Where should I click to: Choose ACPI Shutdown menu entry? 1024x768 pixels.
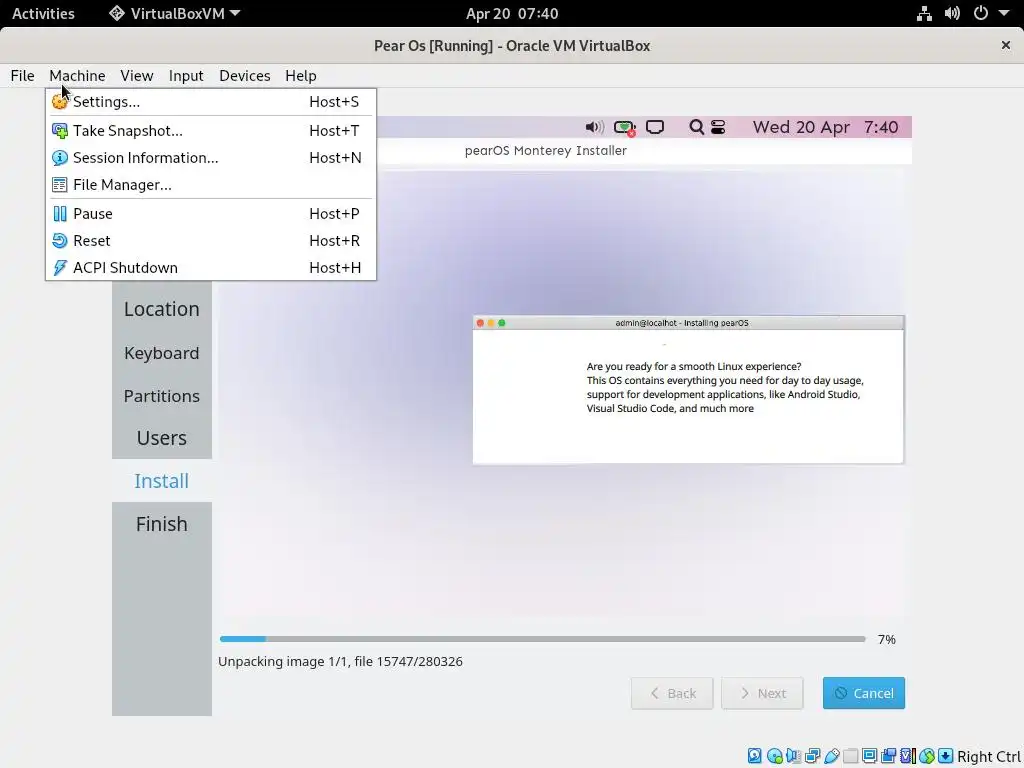pyautogui.click(x=211, y=268)
